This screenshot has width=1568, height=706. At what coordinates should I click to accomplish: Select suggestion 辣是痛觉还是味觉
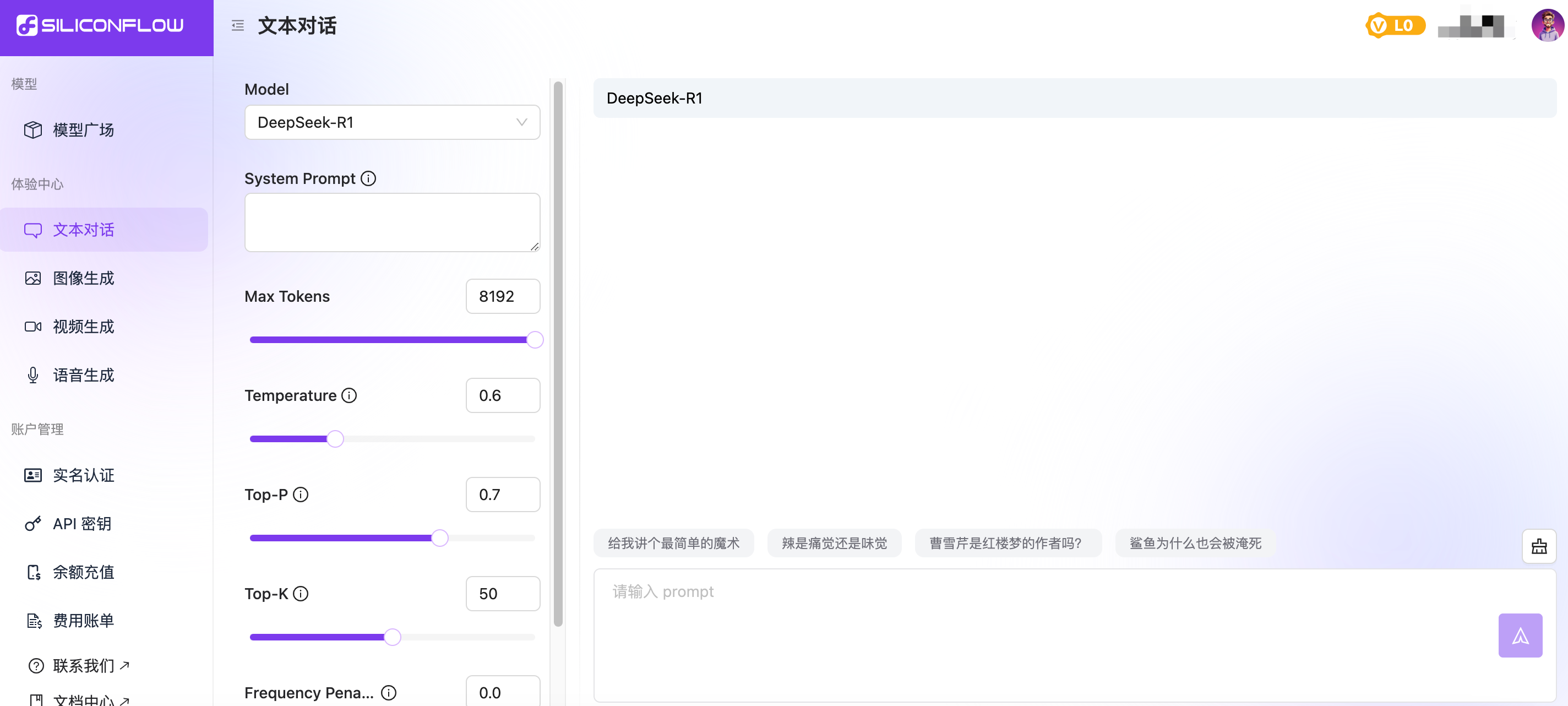(834, 543)
